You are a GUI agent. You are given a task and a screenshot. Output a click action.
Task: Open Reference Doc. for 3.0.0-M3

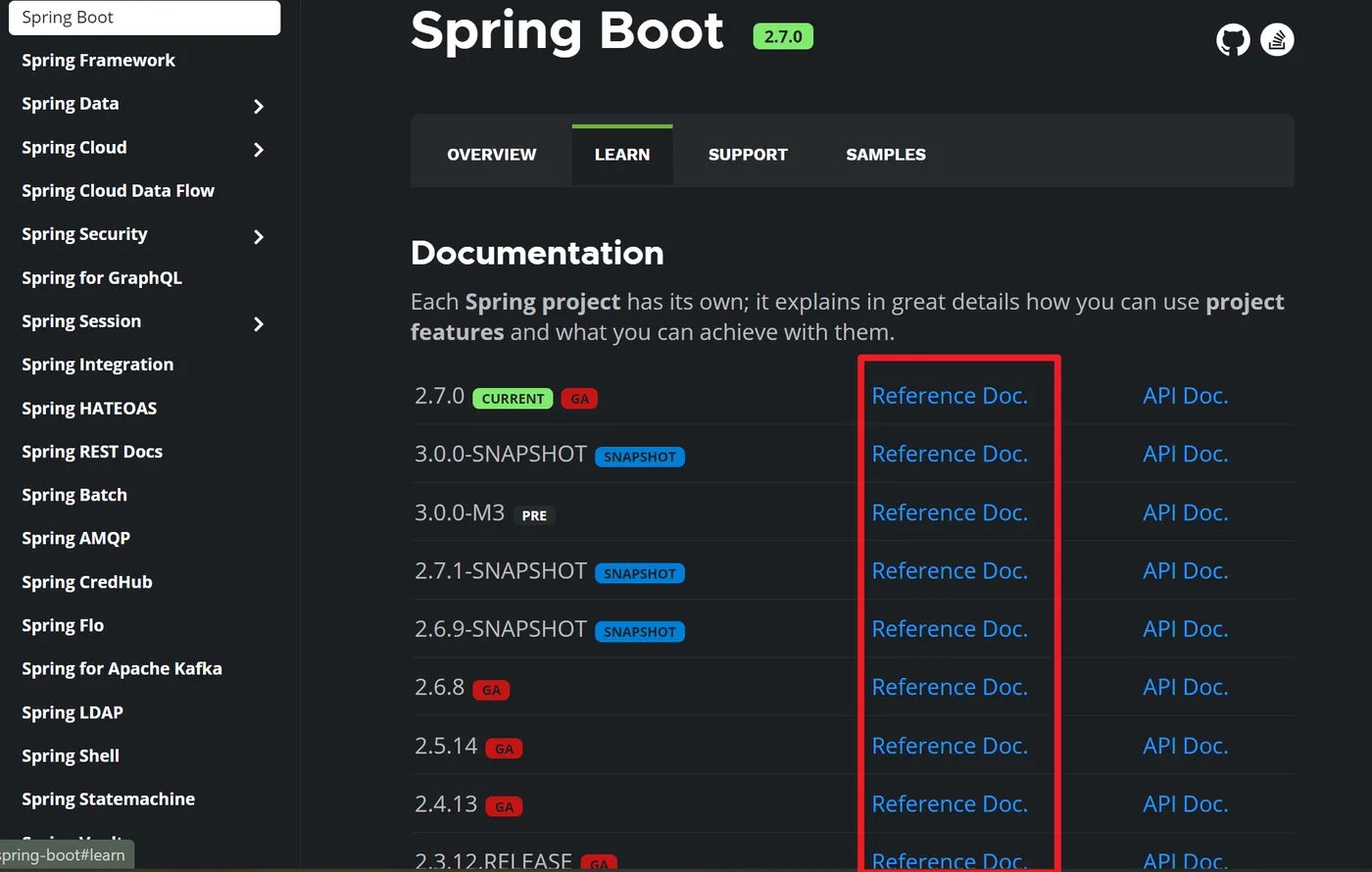pyautogui.click(x=950, y=512)
